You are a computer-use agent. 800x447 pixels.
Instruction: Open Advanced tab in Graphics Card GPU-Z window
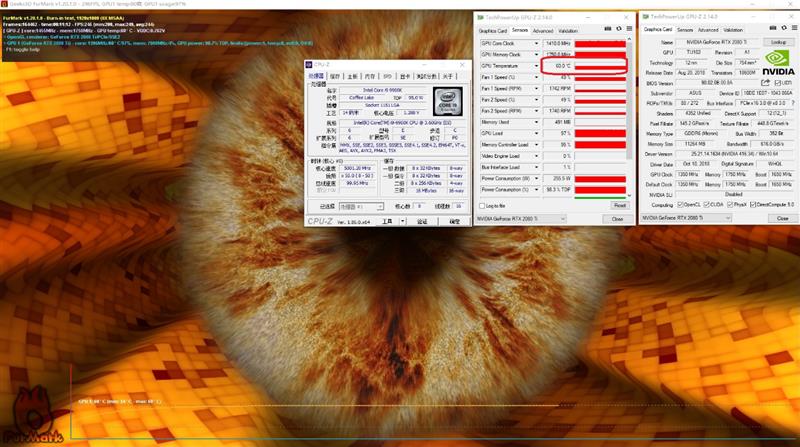pos(708,30)
